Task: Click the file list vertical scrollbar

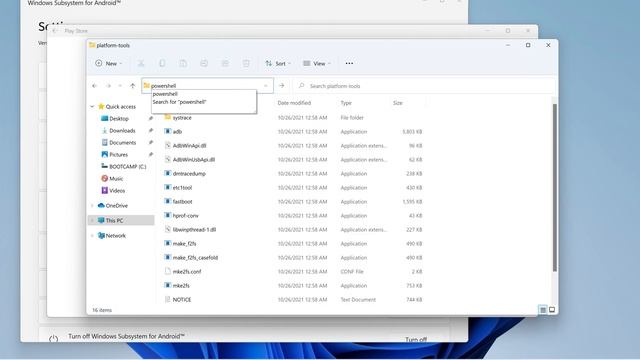Action: point(555,188)
